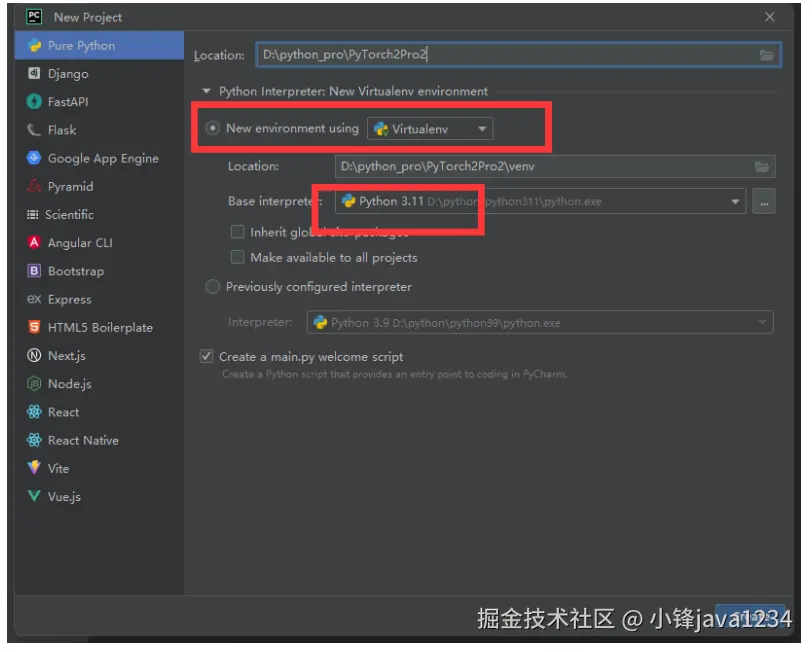812x652 pixels.
Task: Select Pyramid label in project list
Action: point(70,186)
